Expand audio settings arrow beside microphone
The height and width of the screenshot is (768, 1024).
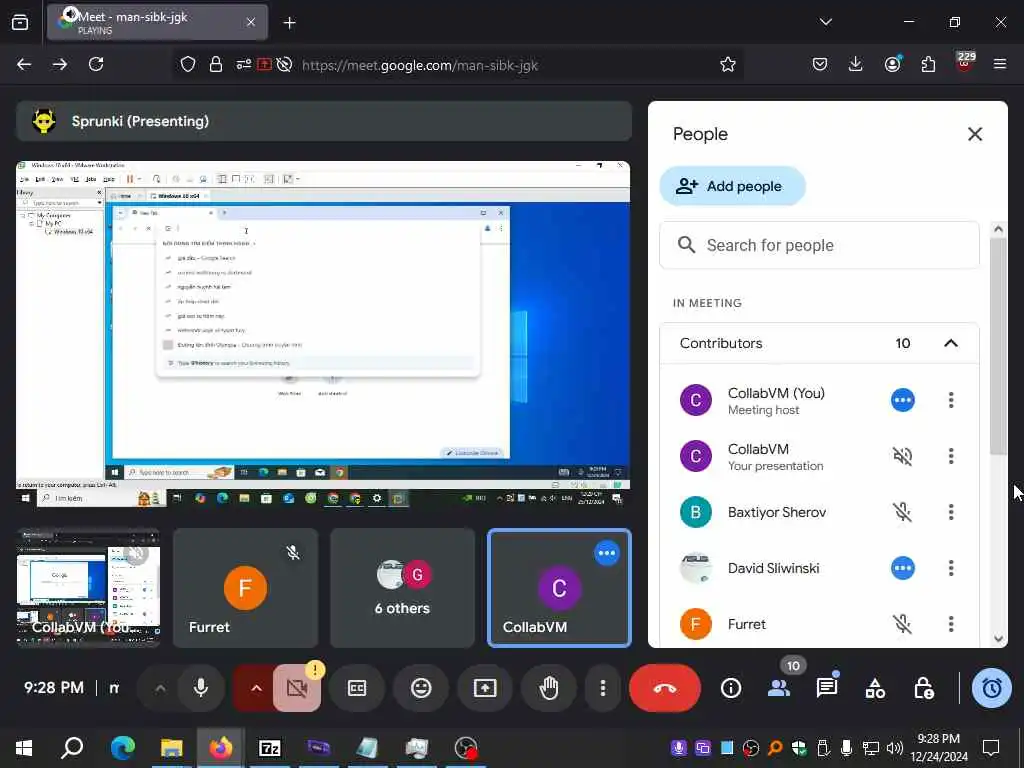click(x=160, y=688)
